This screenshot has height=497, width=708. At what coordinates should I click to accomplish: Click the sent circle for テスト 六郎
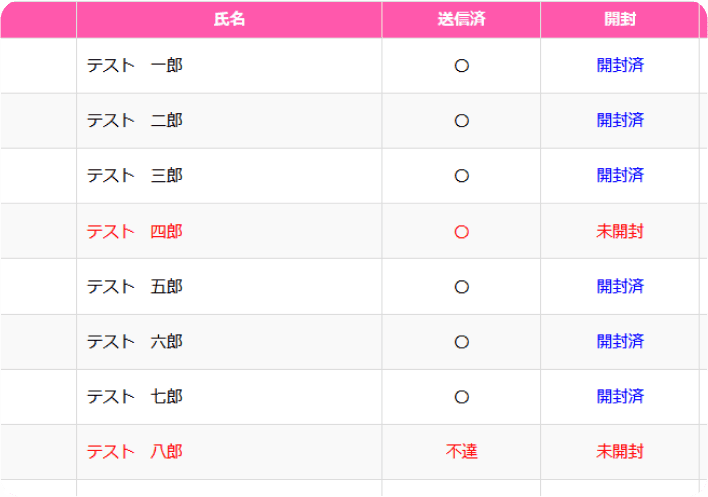pos(461,342)
